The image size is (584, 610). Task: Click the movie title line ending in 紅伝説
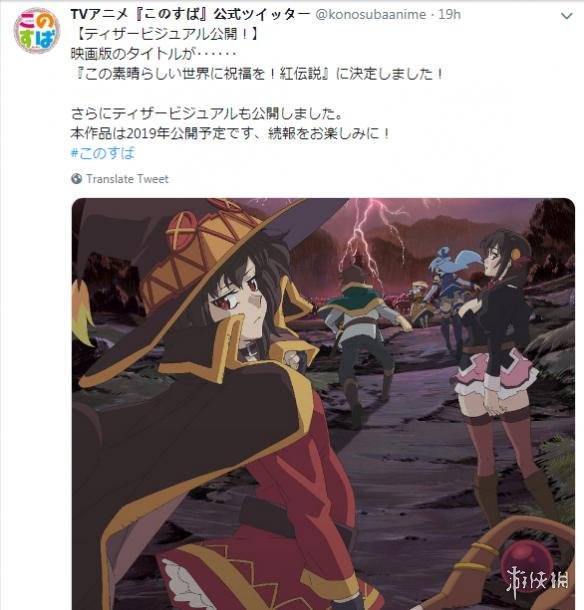(257, 74)
